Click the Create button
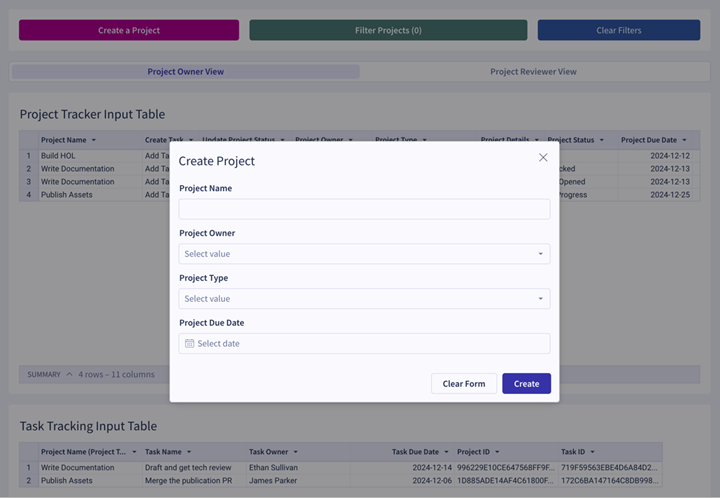 coord(526,383)
